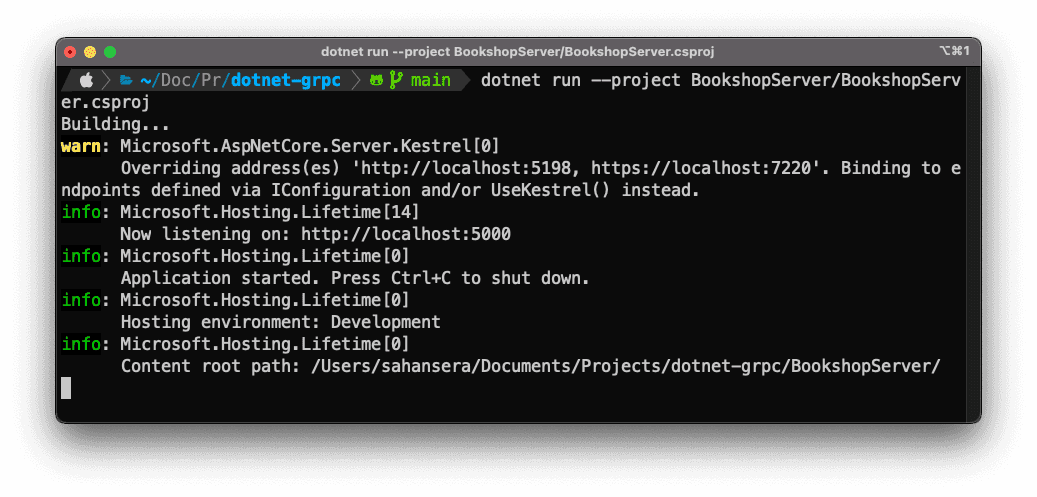The image size is (1037, 497).
Task: Click the Apple logo in prompt
Action: pos(87,81)
